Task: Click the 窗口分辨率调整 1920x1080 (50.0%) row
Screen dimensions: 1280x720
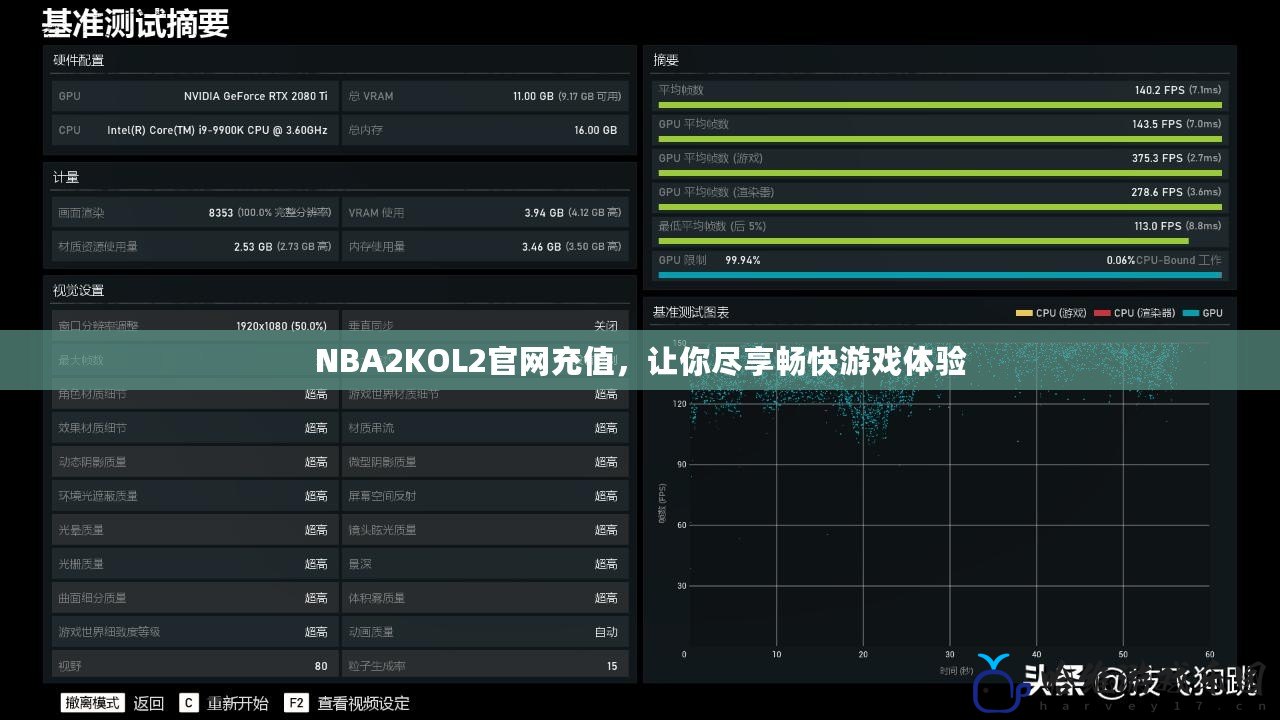Action: click(194, 325)
